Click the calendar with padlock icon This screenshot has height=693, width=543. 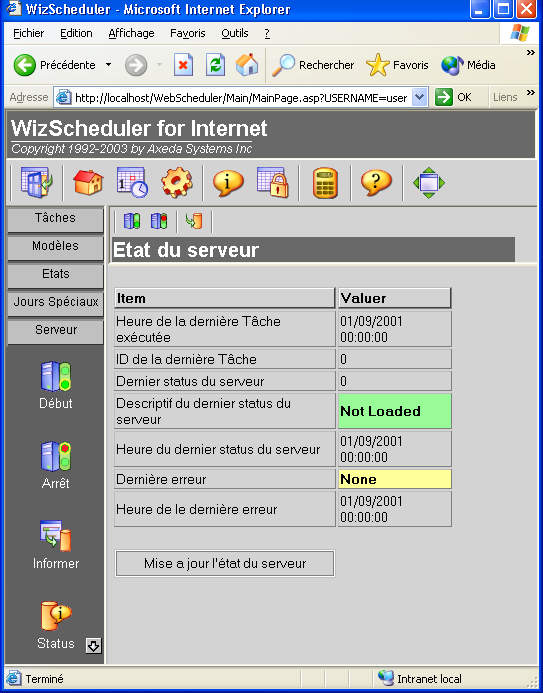pyautogui.click(x=273, y=182)
